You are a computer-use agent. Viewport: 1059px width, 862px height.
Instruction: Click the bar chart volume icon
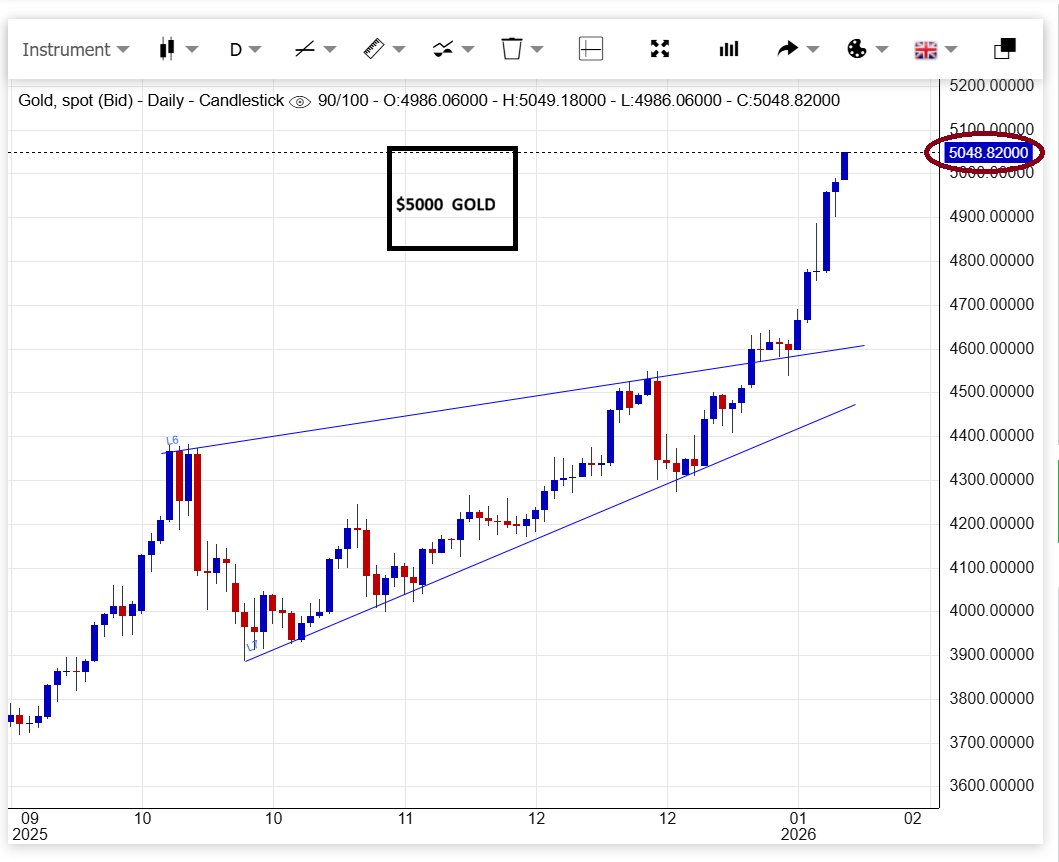click(x=729, y=48)
